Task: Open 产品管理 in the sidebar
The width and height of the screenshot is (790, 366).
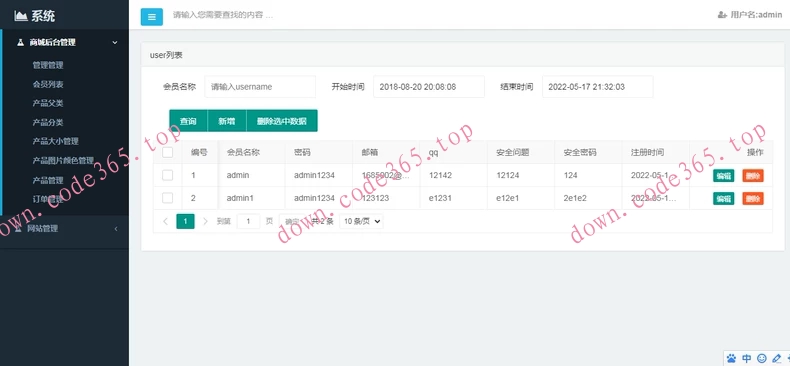Action: 48,180
